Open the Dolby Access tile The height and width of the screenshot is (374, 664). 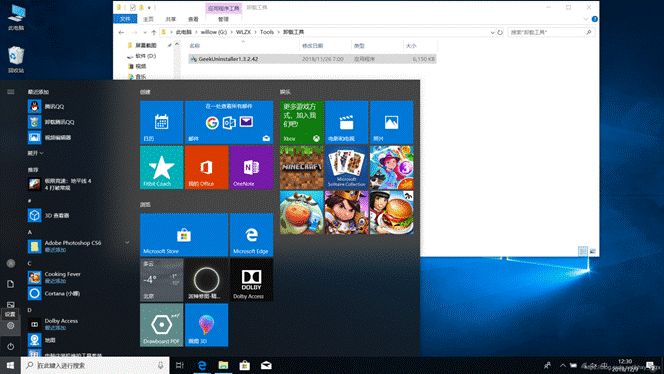coord(251,280)
